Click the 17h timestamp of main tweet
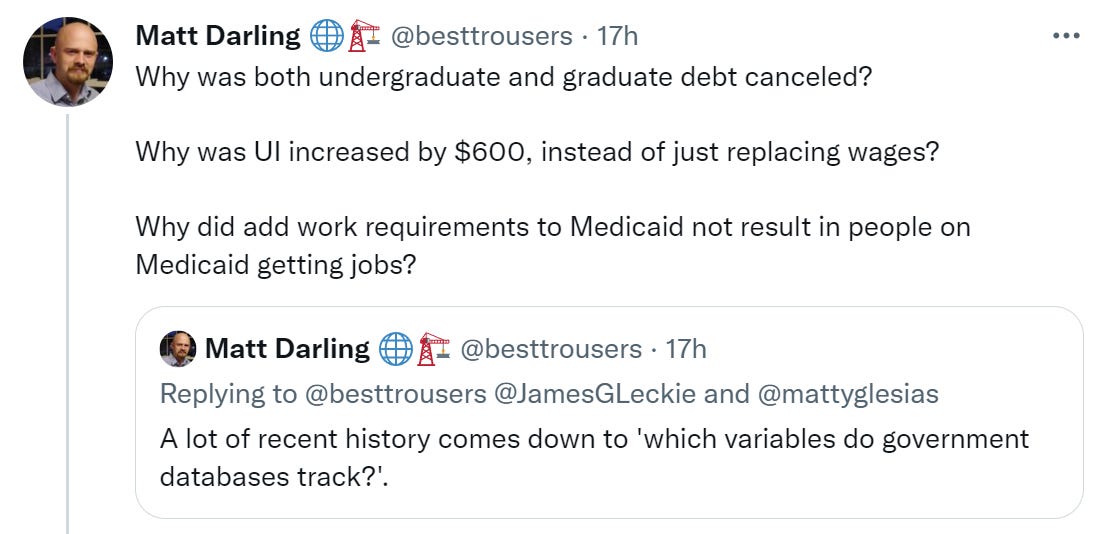The image size is (1099, 534). [x=617, y=36]
